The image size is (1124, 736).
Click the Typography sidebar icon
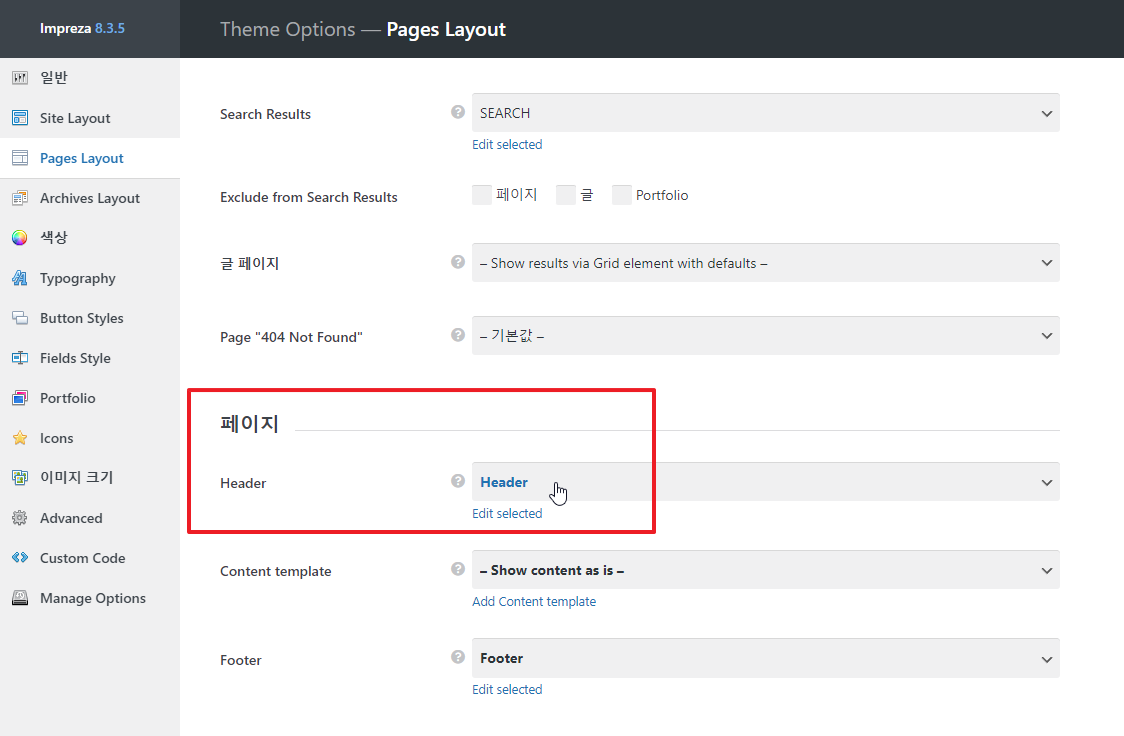20,278
